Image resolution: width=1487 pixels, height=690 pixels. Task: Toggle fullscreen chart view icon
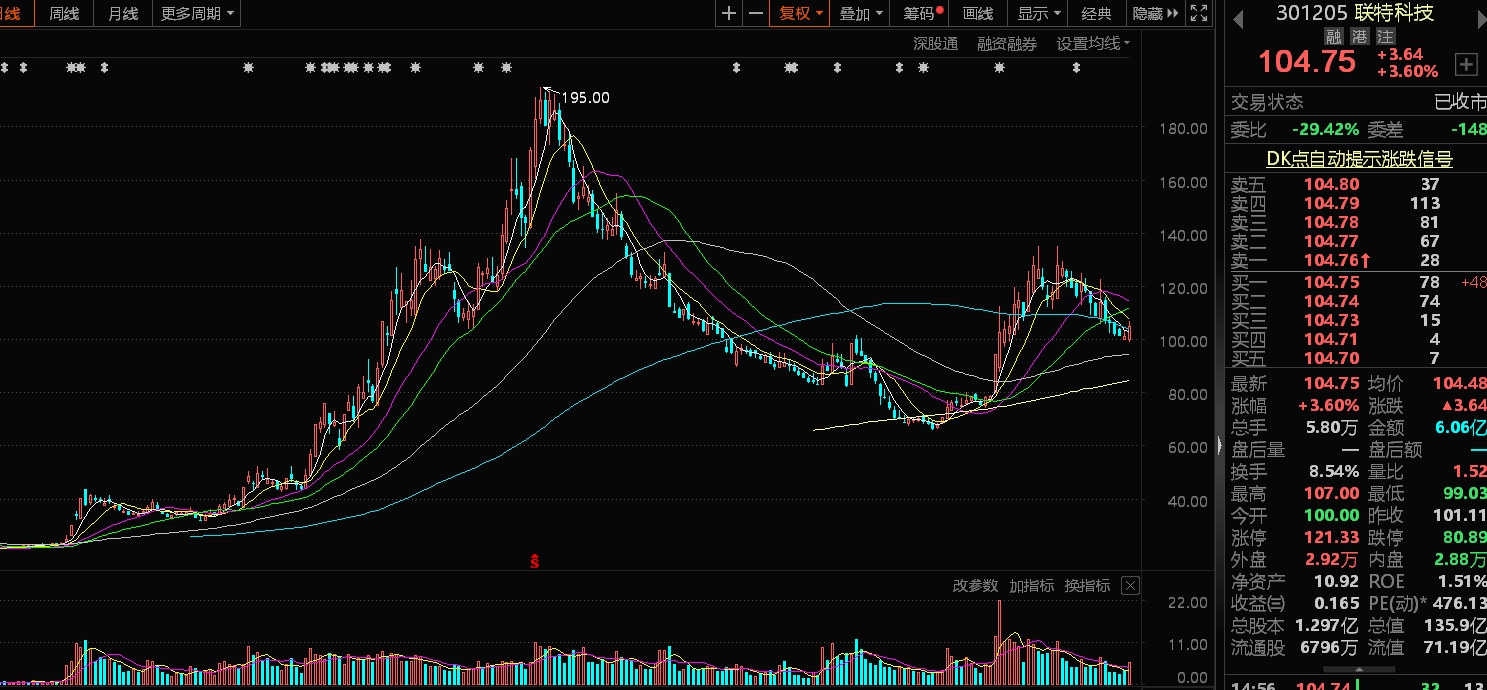(1200, 13)
